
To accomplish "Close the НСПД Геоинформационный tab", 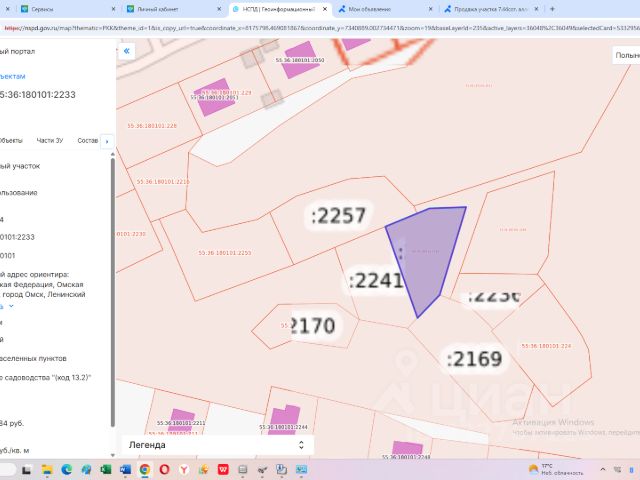I will [x=325, y=9].
